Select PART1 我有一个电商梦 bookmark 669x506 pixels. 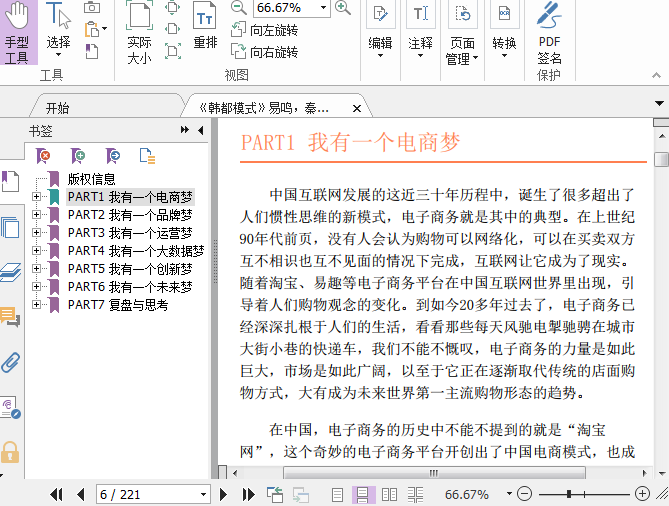tap(130, 197)
